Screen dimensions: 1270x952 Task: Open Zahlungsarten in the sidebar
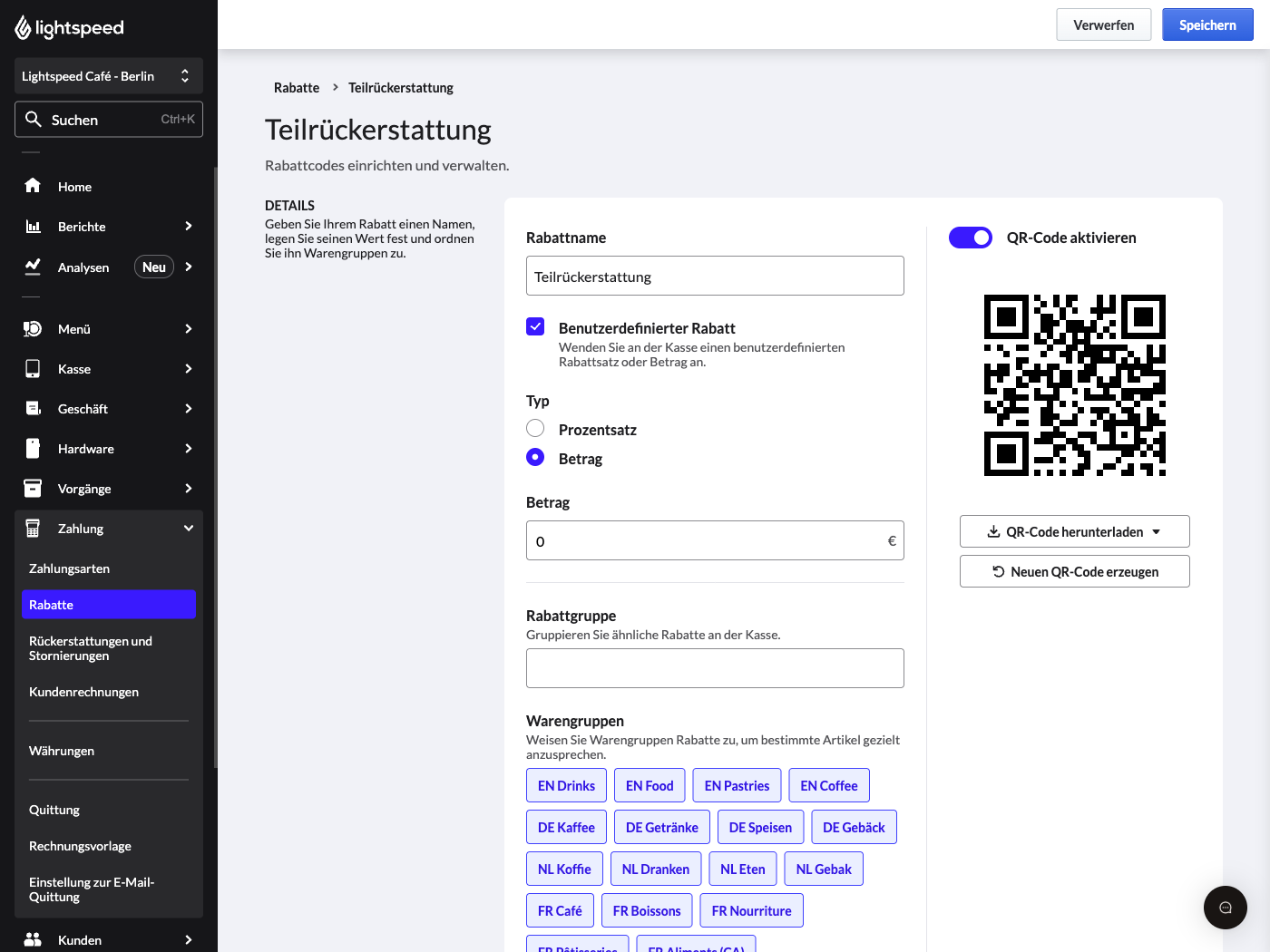point(109,568)
